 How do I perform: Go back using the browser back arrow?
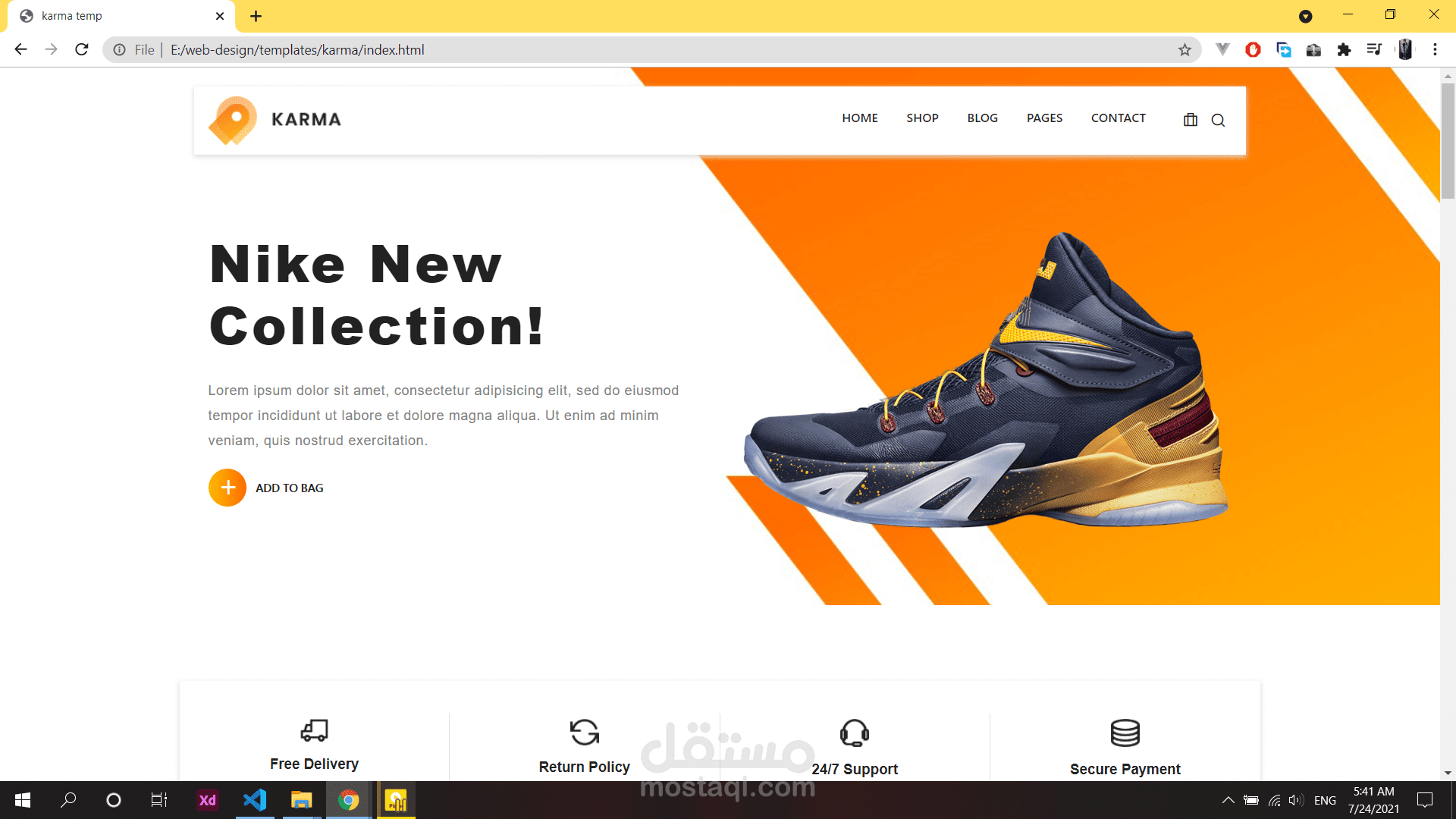[x=20, y=49]
